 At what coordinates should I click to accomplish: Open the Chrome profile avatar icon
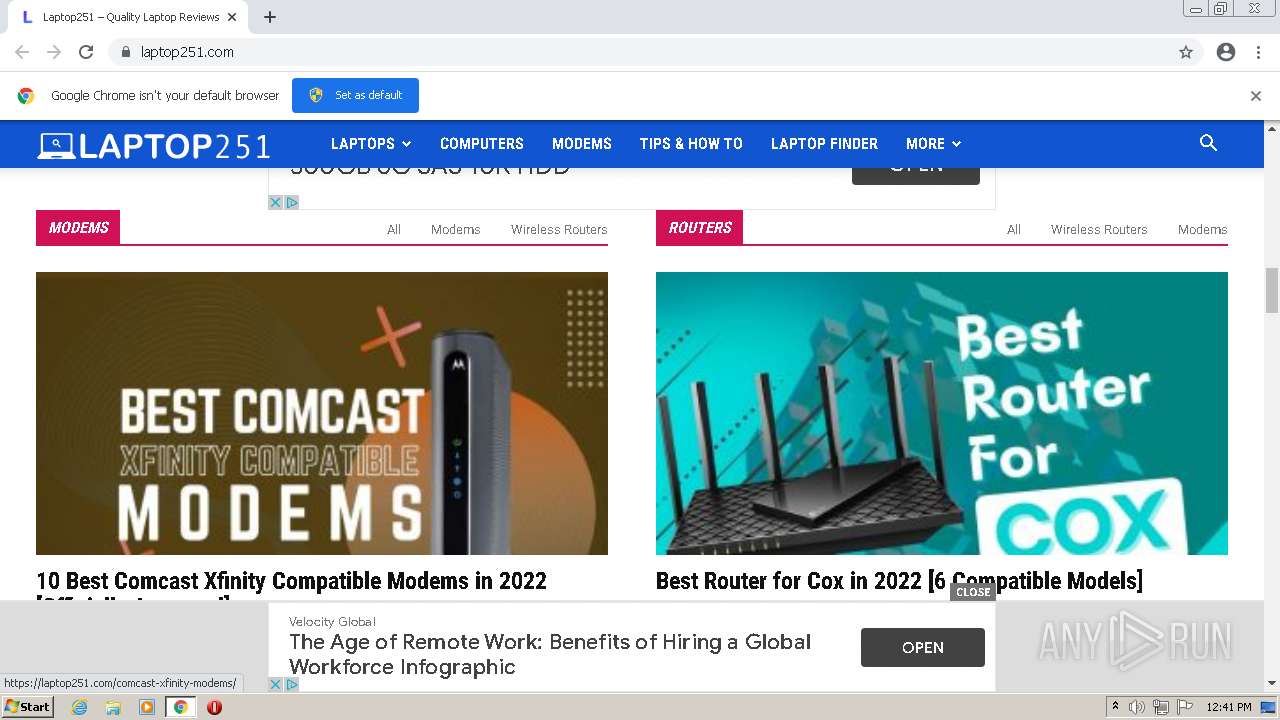click(x=1226, y=52)
